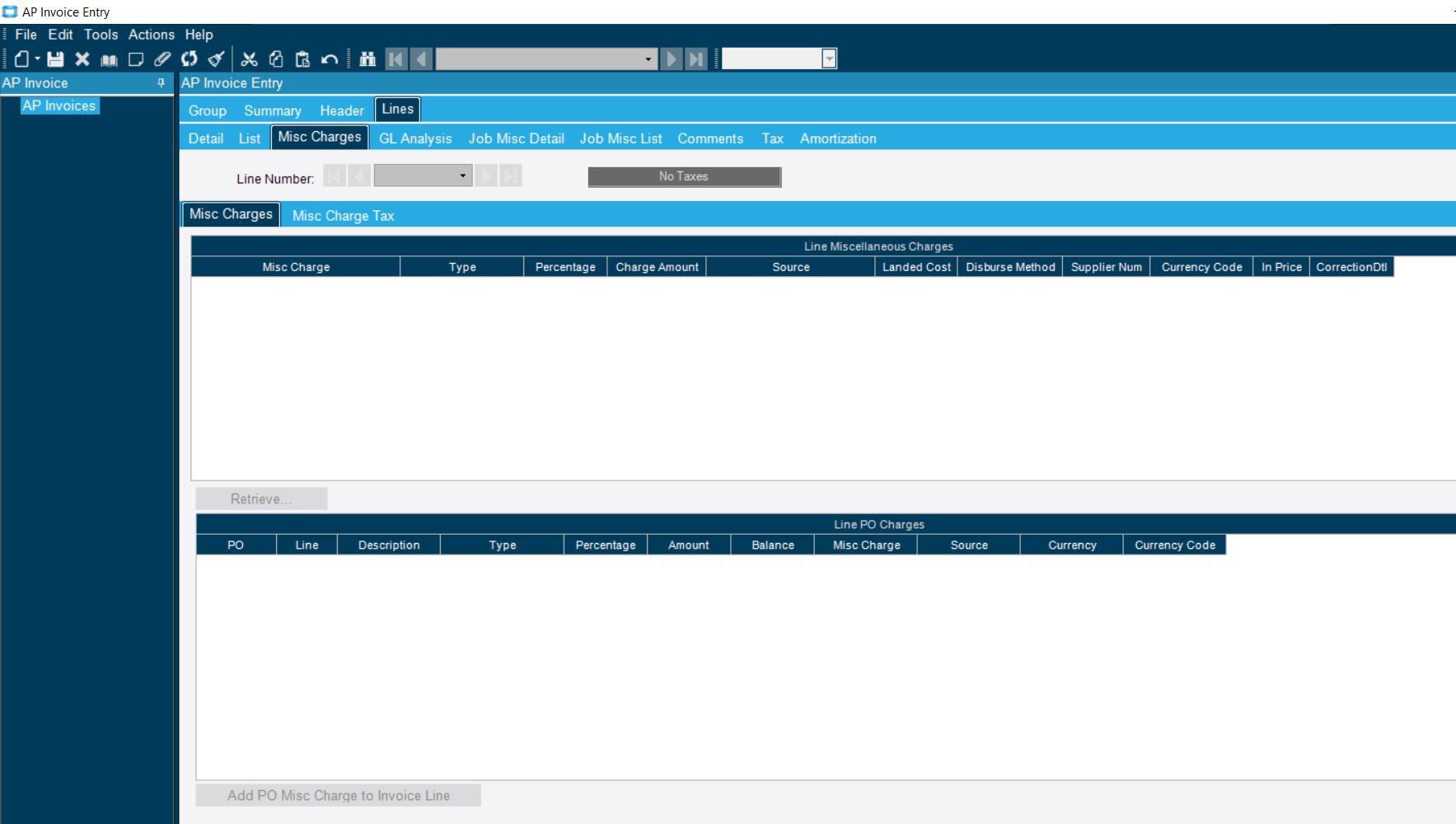Open the GL Analysis tab
The width and height of the screenshot is (1456, 824).
pos(415,138)
